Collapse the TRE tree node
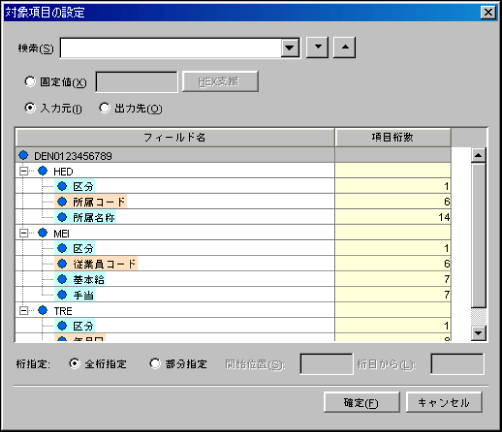 click(x=24, y=311)
